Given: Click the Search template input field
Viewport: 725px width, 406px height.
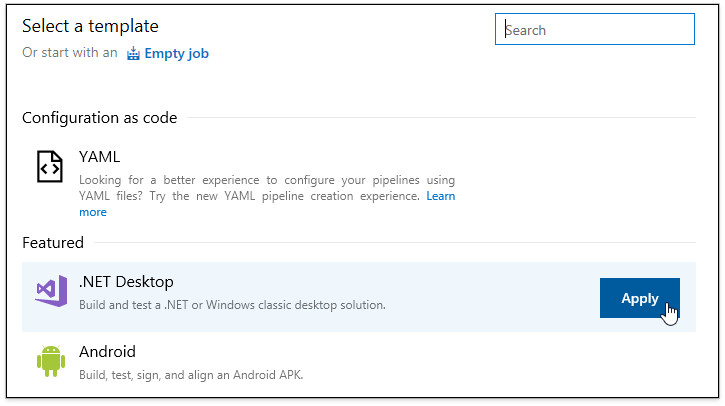Looking at the screenshot, I should [x=595, y=29].
